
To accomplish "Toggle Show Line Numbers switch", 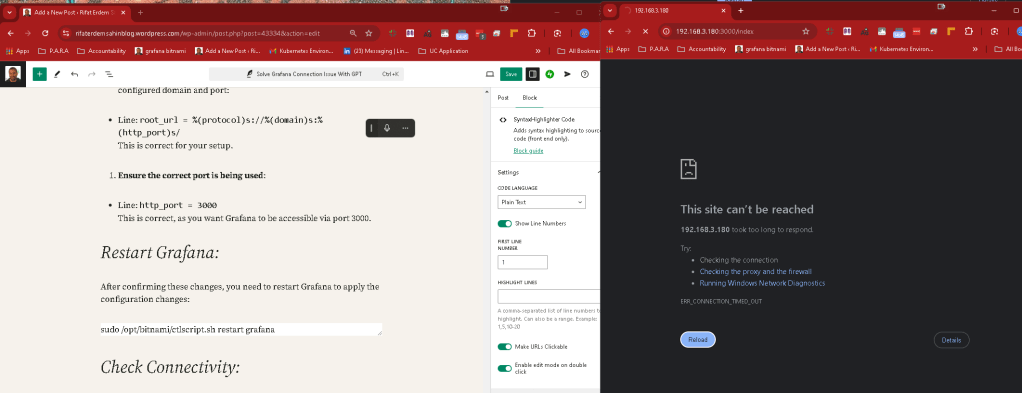I will 504,224.
